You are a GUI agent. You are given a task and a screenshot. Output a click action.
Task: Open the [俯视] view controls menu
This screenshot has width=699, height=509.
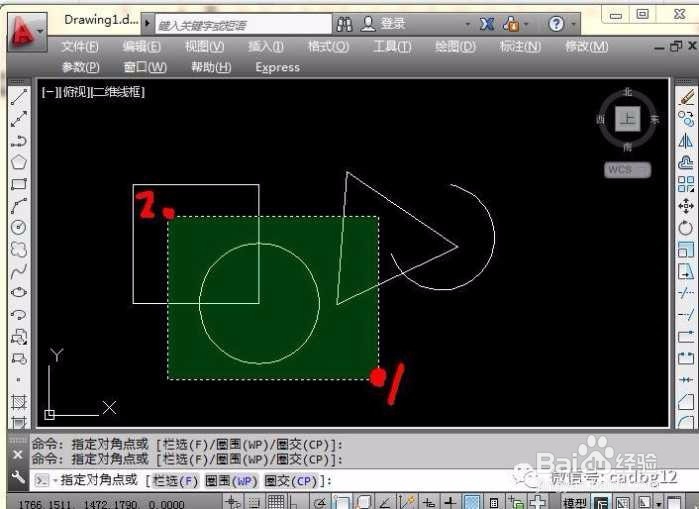[x=76, y=92]
